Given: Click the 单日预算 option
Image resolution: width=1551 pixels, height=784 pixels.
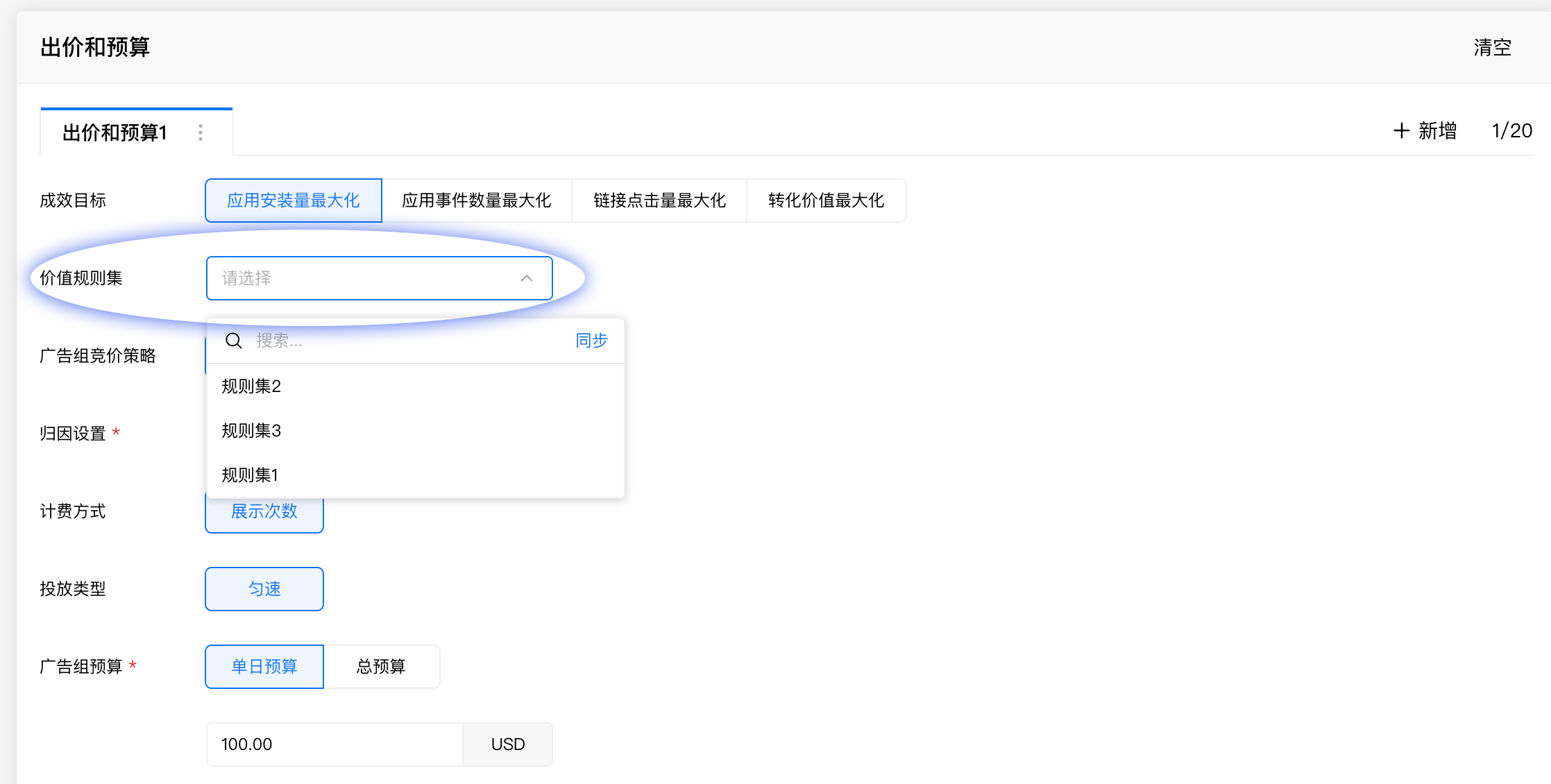Looking at the screenshot, I should pyautogui.click(x=264, y=666).
